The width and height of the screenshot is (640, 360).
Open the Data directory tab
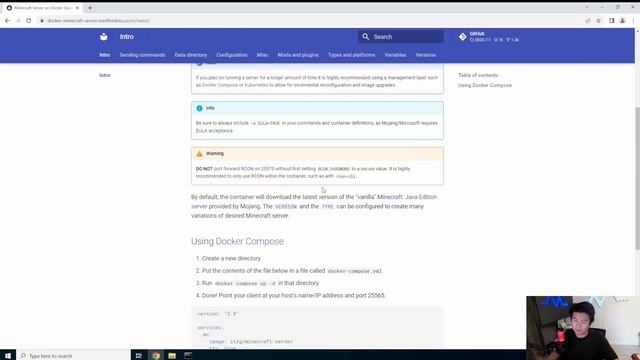pos(191,55)
